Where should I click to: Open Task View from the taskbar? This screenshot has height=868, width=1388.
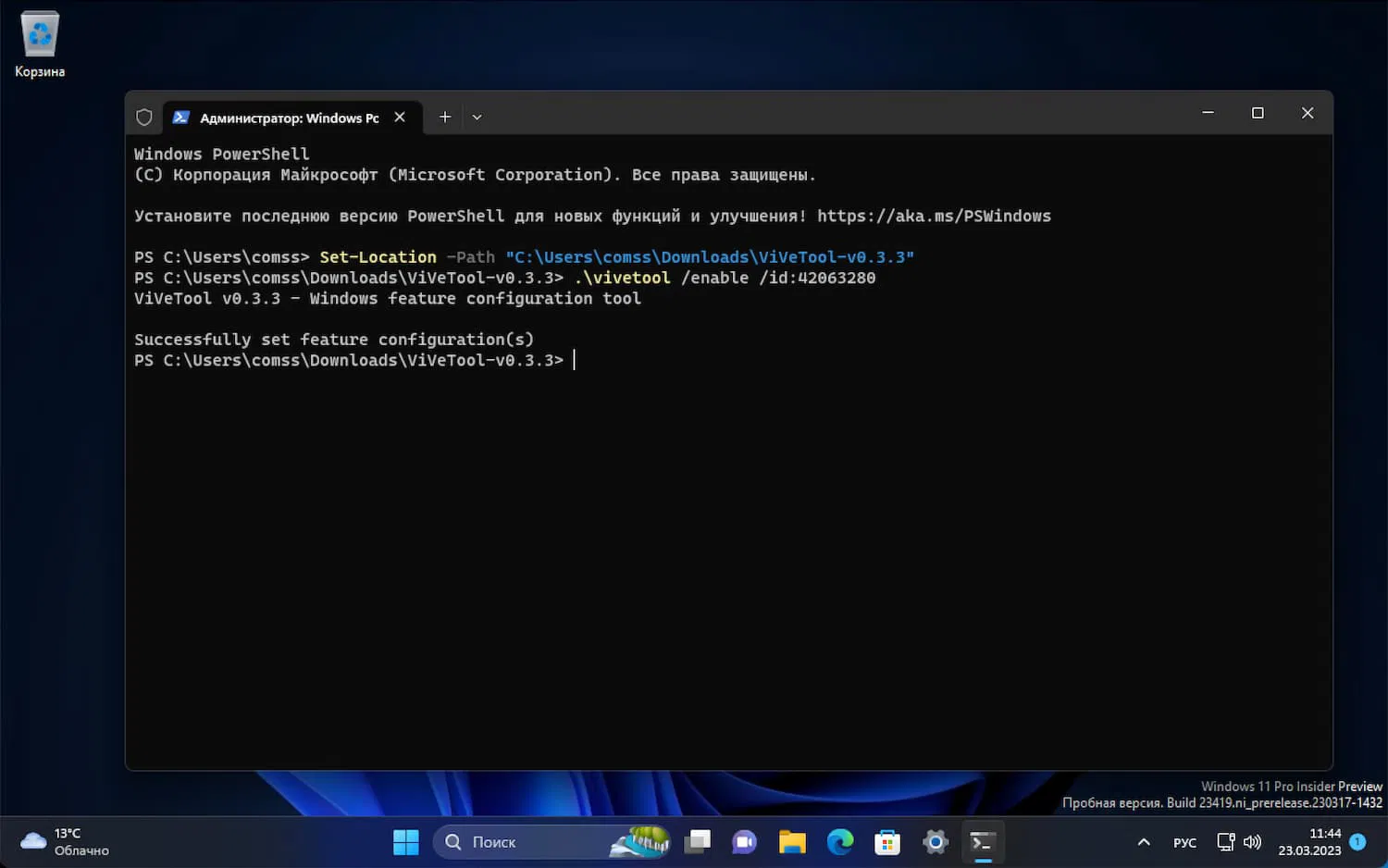[x=698, y=842]
